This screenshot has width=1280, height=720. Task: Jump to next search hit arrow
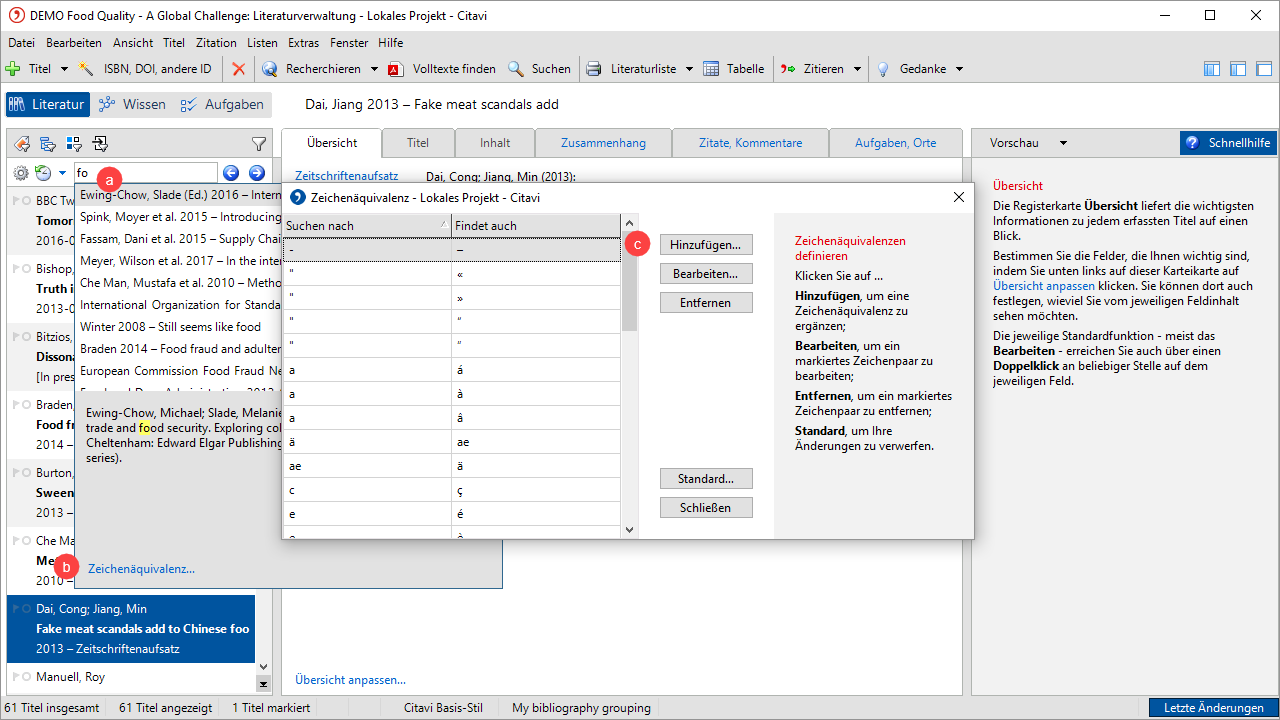(256, 173)
